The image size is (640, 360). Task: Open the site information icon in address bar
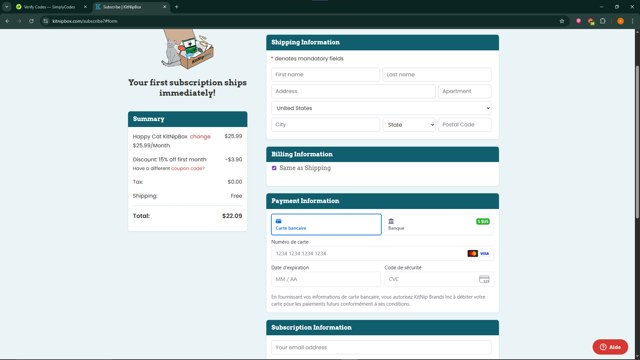click(46, 21)
